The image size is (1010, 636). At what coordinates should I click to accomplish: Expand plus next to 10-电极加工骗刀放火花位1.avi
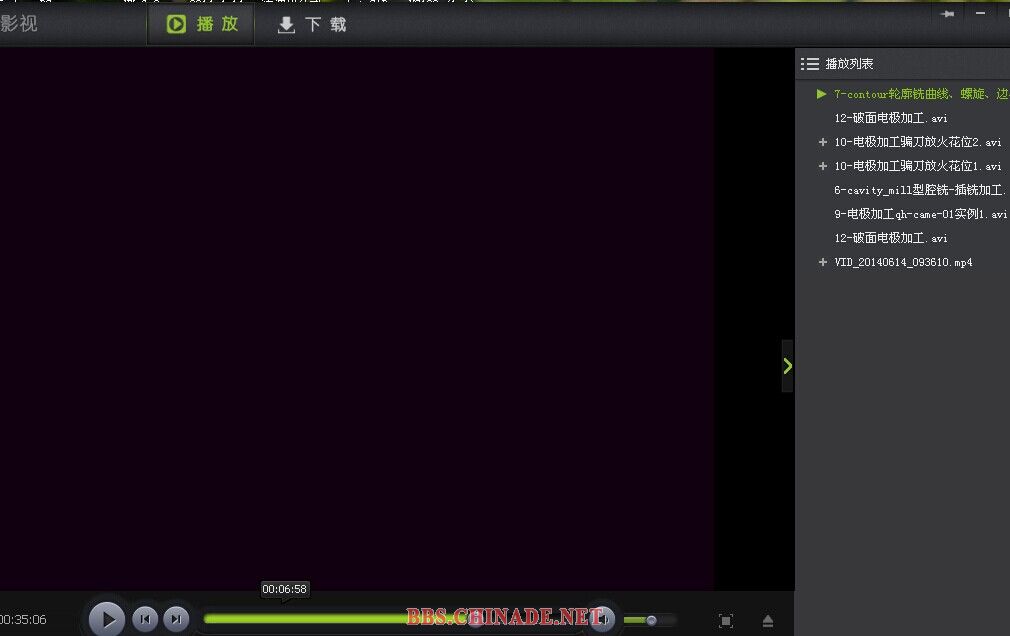click(x=823, y=166)
